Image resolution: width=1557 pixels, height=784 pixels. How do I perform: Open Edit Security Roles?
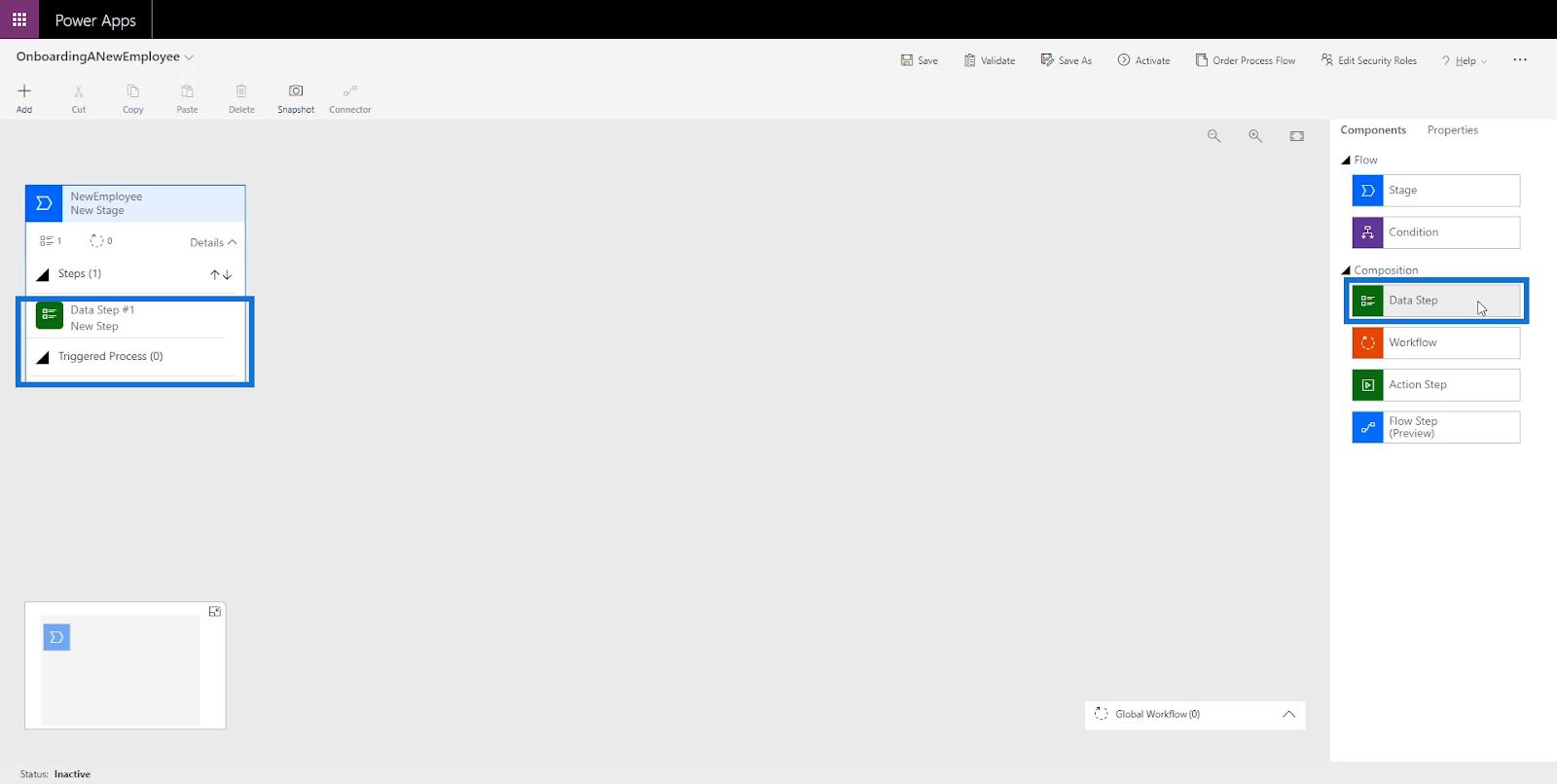(1368, 60)
